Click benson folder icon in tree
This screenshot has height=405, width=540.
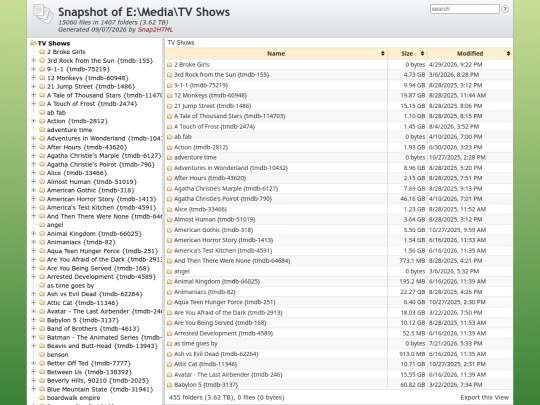(x=42, y=354)
